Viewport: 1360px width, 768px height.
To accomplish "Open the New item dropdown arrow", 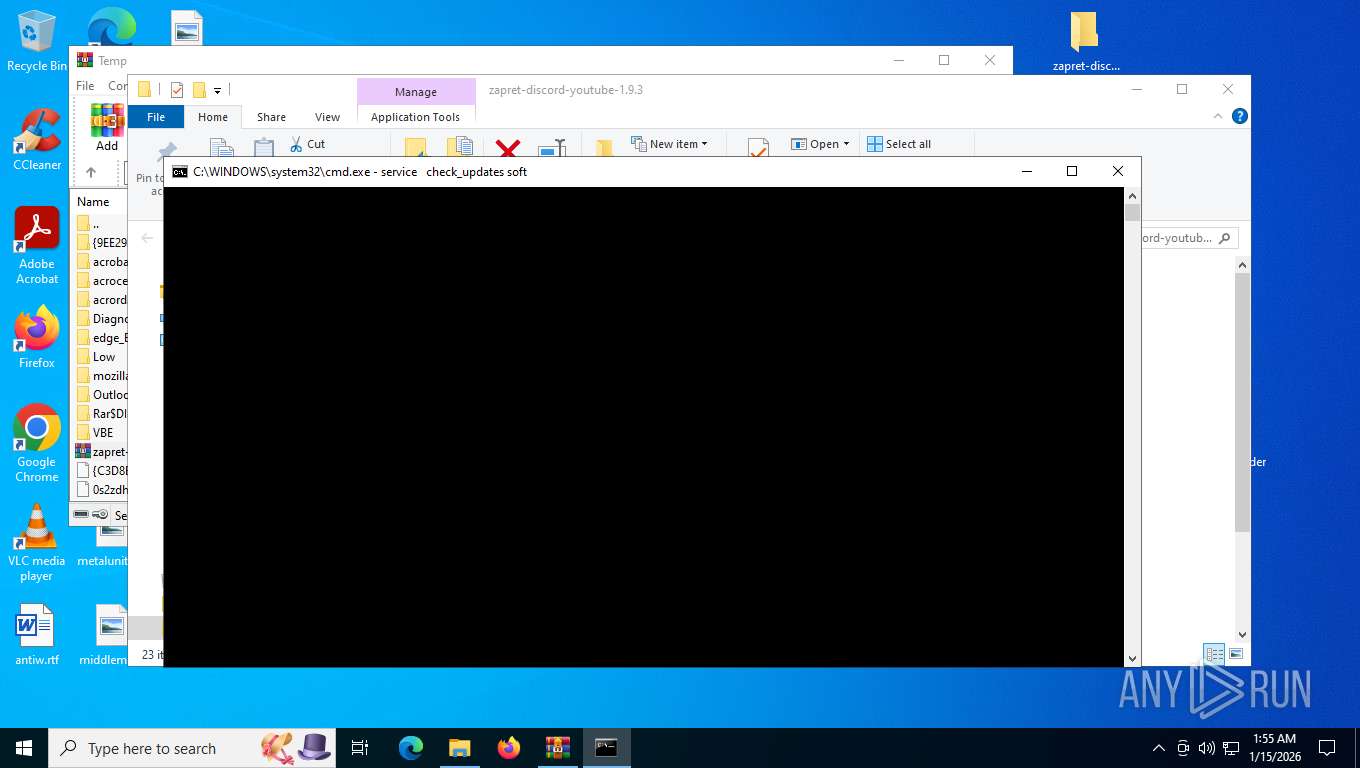I will point(704,144).
